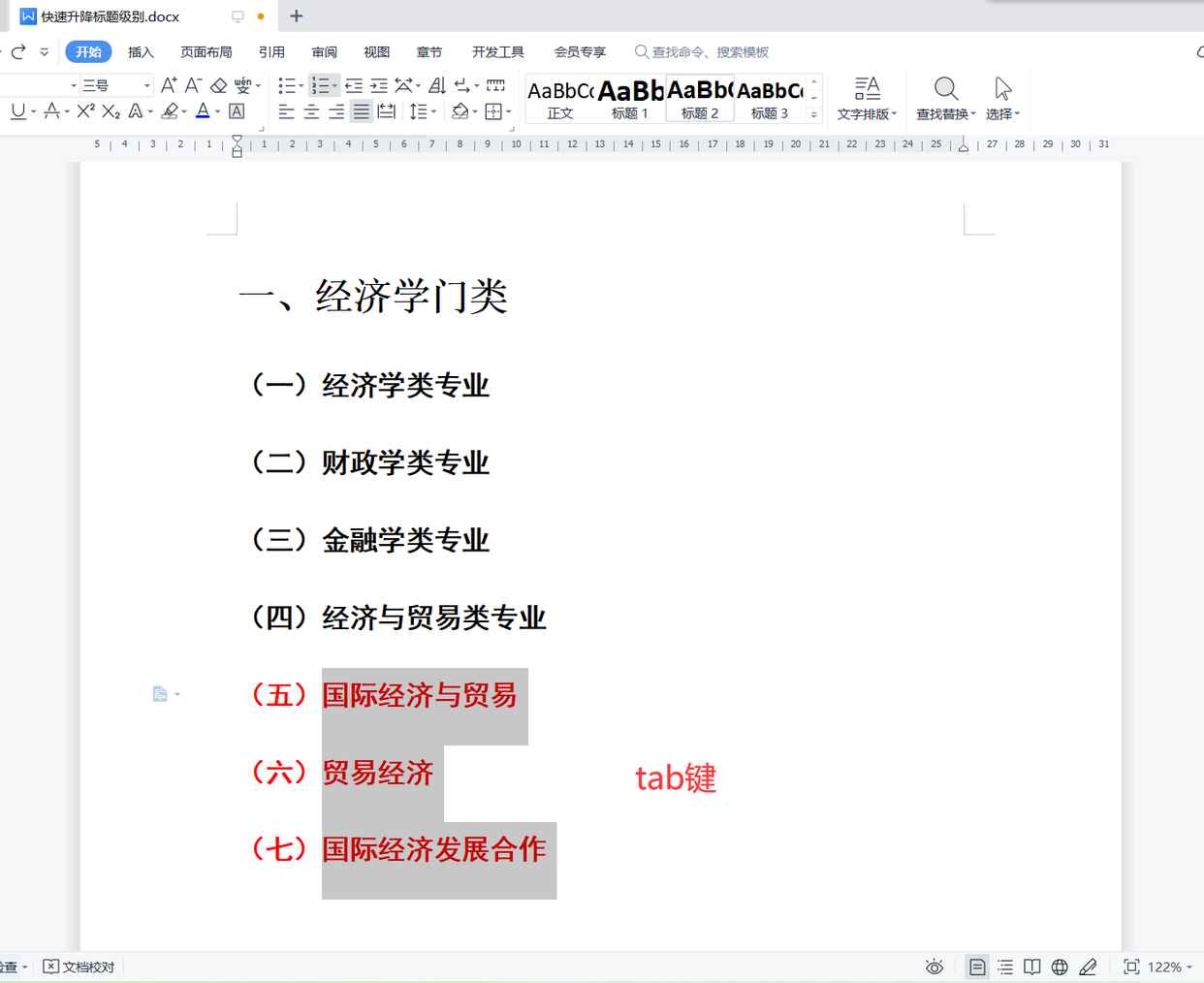This screenshot has width=1204, height=983.
Task: Toggle underline formatting
Action: click(19, 110)
